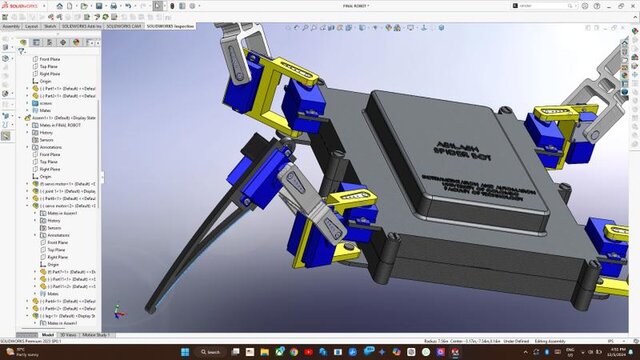This screenshot has width=640, height=360.
Task: Click the SOLIDWORKS search commands field
Action: [x=544, y=6]
